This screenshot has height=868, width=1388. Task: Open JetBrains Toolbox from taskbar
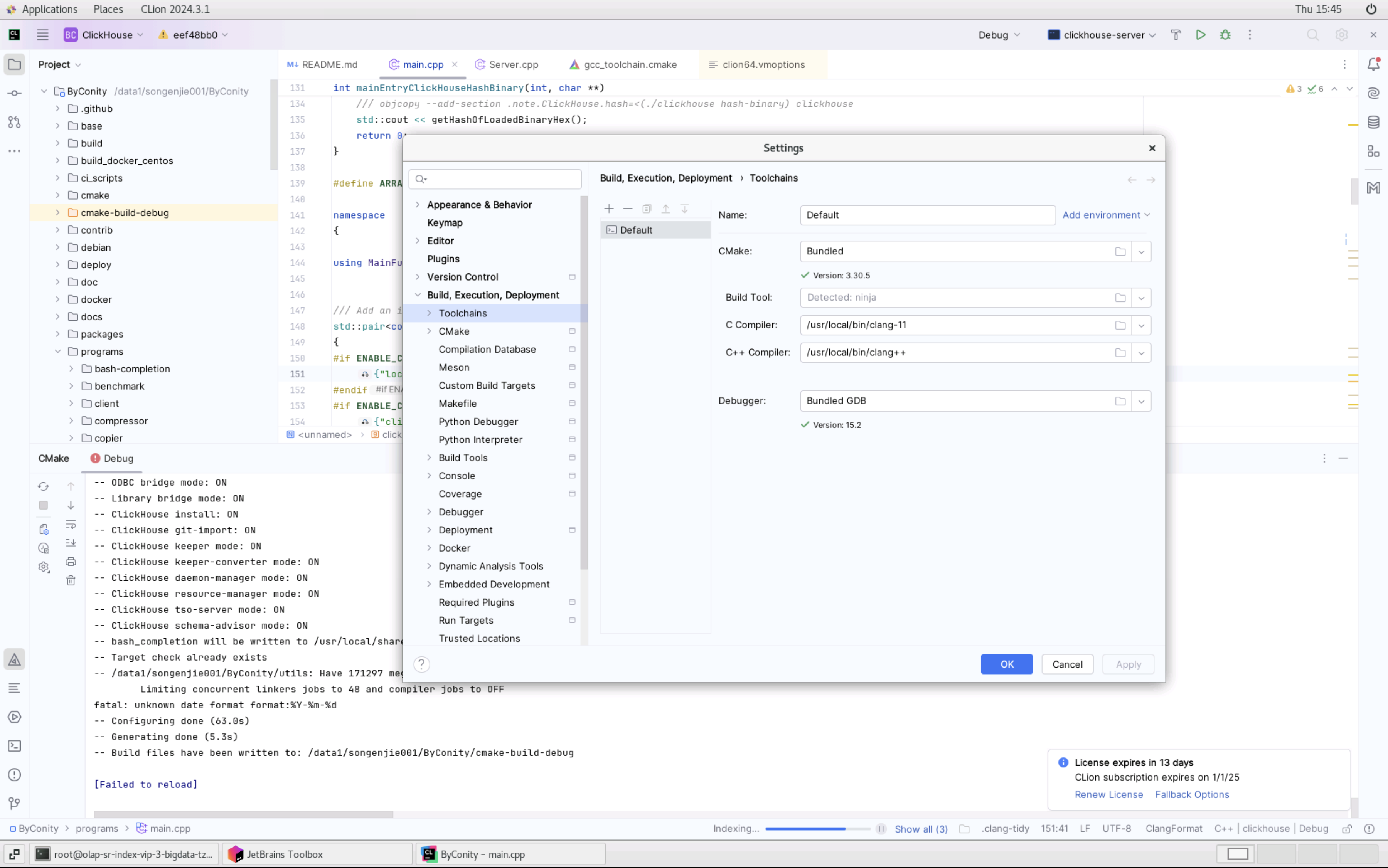317,854
